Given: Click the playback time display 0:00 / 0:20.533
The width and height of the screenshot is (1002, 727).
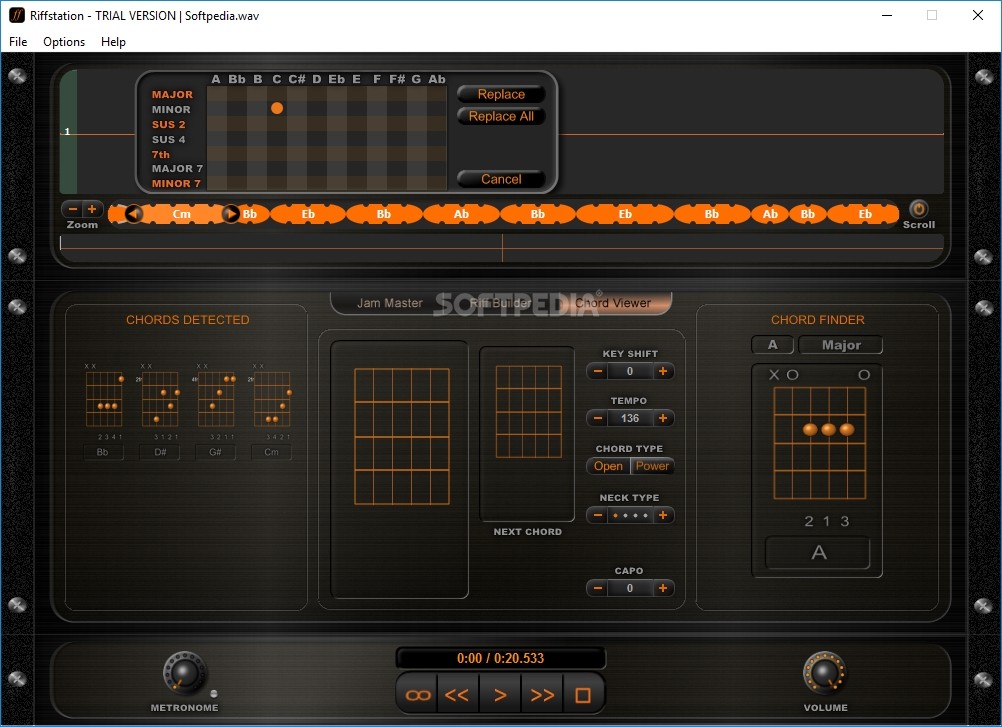Looking at the screenshot, I should [x=500, y=658].
